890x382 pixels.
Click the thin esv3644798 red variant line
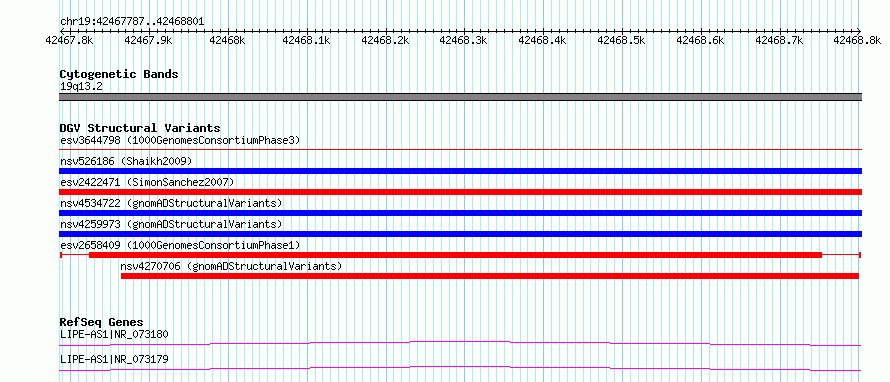click(460, 149)
